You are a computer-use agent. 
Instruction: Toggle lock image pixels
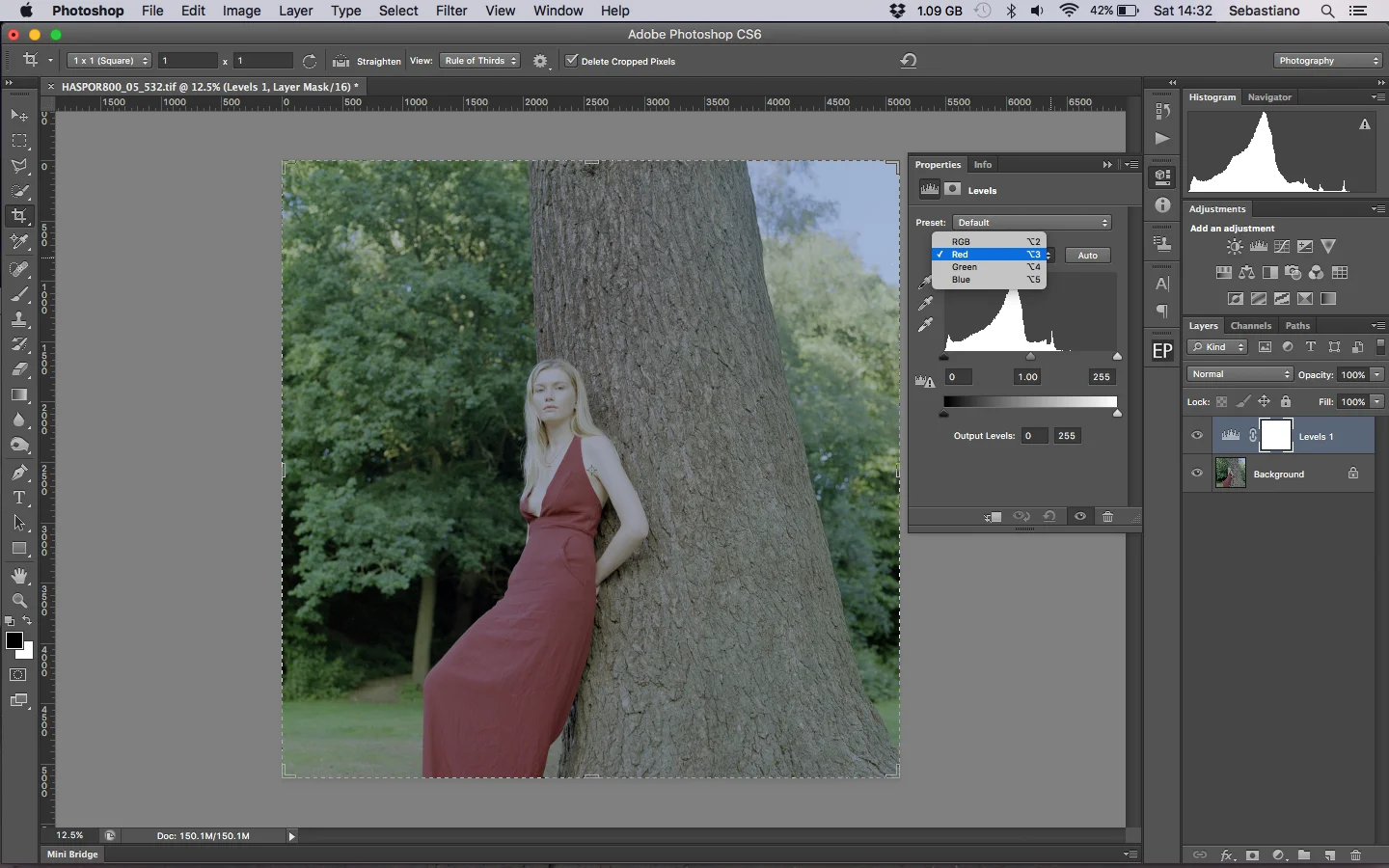tap(1243, 402)
